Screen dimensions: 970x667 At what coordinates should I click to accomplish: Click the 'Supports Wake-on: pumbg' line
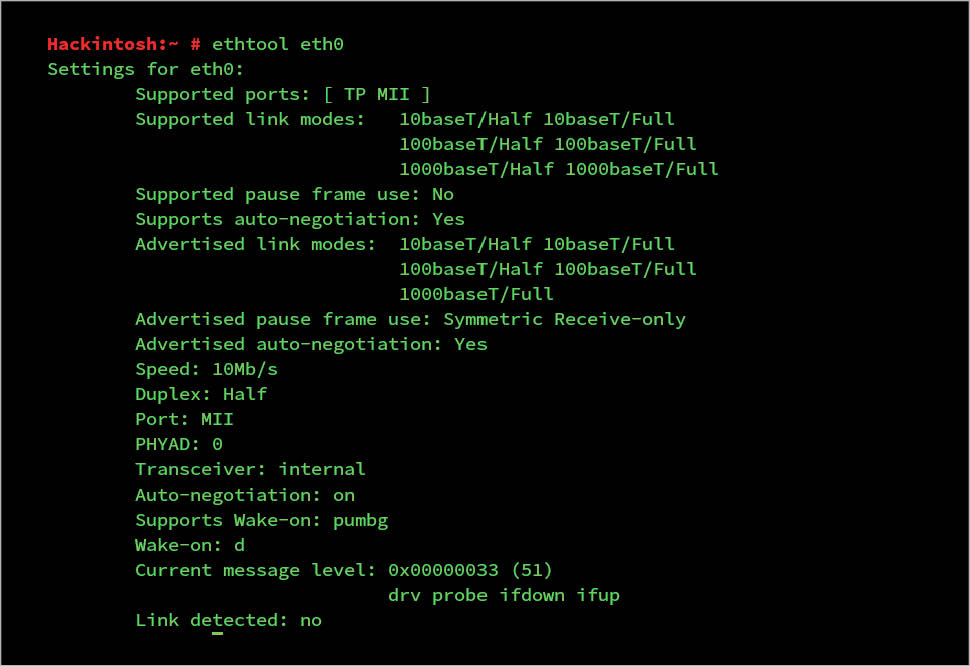pos(261,520)
